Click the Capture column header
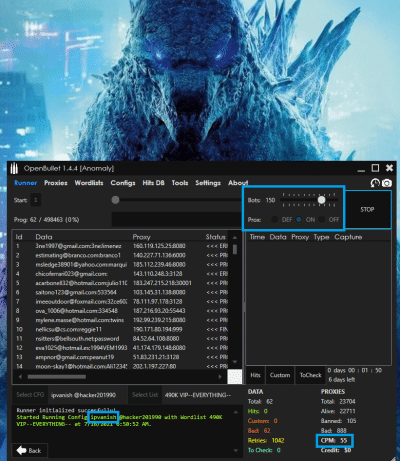 [348, 237]
